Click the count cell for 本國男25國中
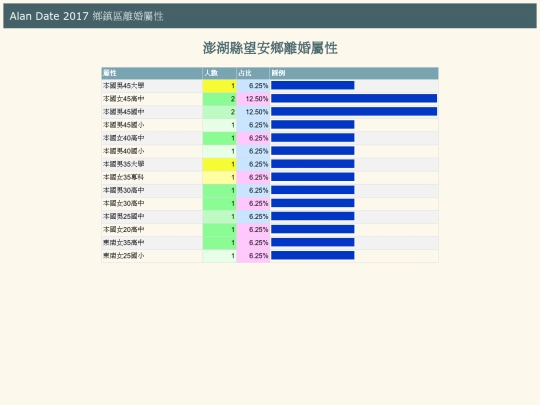Viewport: 540px width, 405px height. 219,217
